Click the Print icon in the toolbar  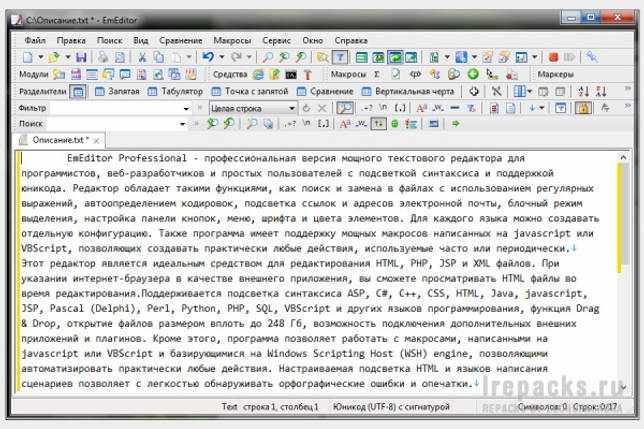(x=103, y=57)
